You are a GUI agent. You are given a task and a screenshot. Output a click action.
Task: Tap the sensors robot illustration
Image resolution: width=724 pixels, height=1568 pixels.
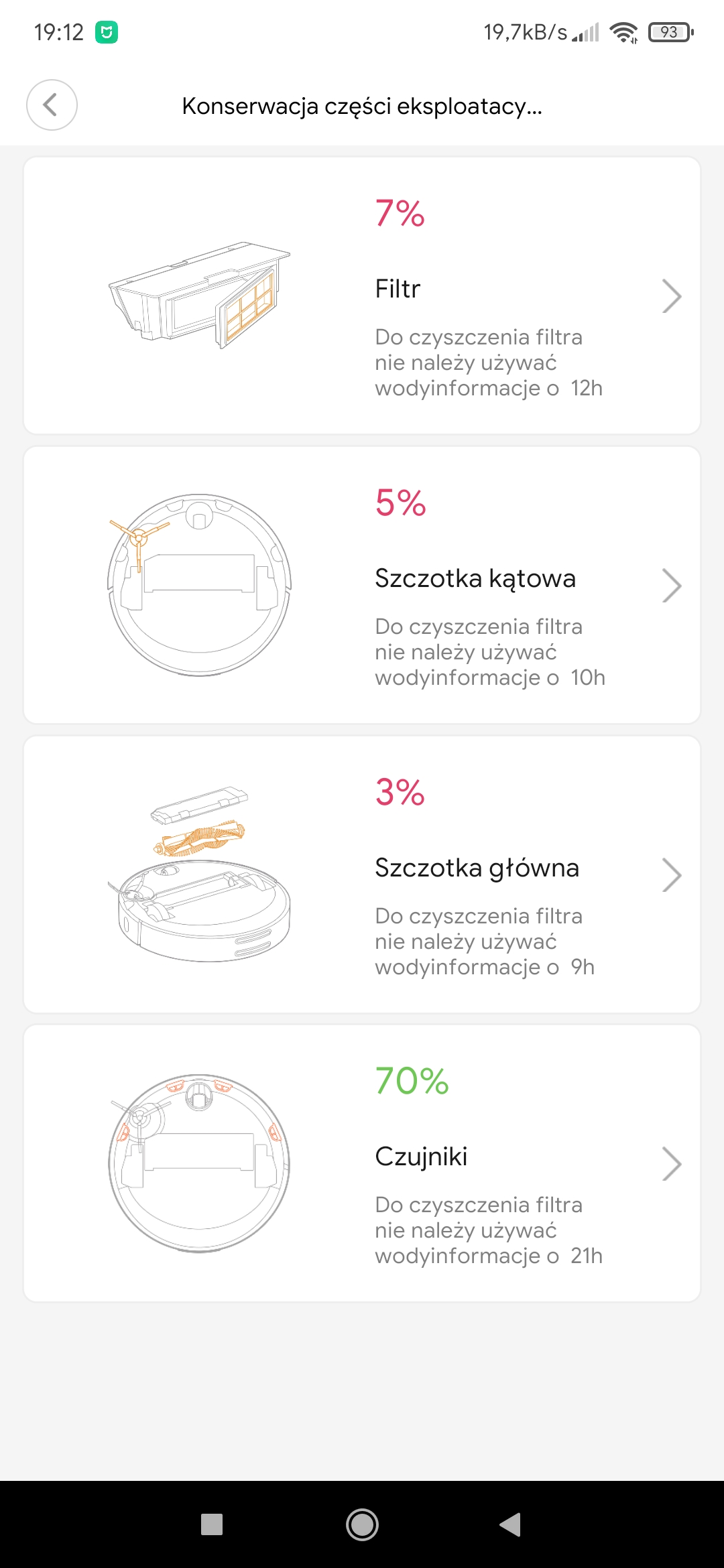[x=199, y=1163]
